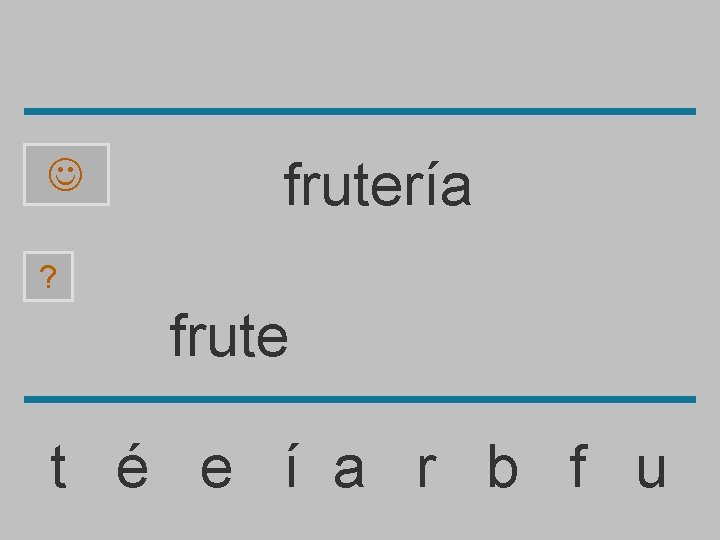Click the smiley face icon

(66, 175)
